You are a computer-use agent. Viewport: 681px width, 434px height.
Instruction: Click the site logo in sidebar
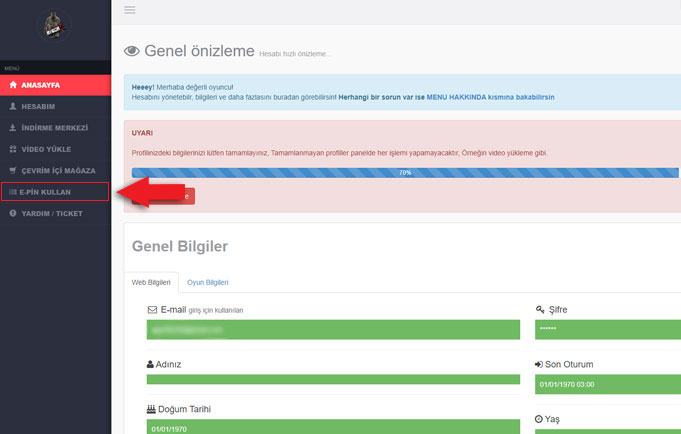(54, 28)
